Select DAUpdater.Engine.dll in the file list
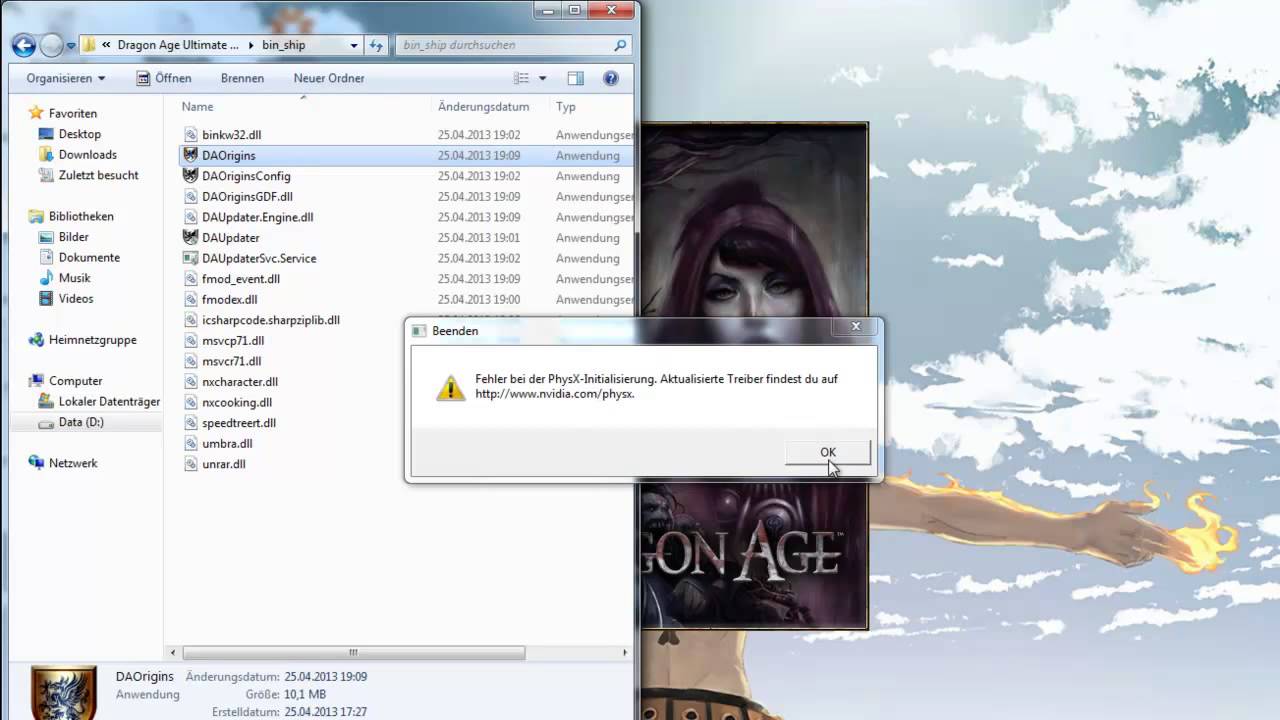This screenshot has height=720, width=1280. point(257,217)
